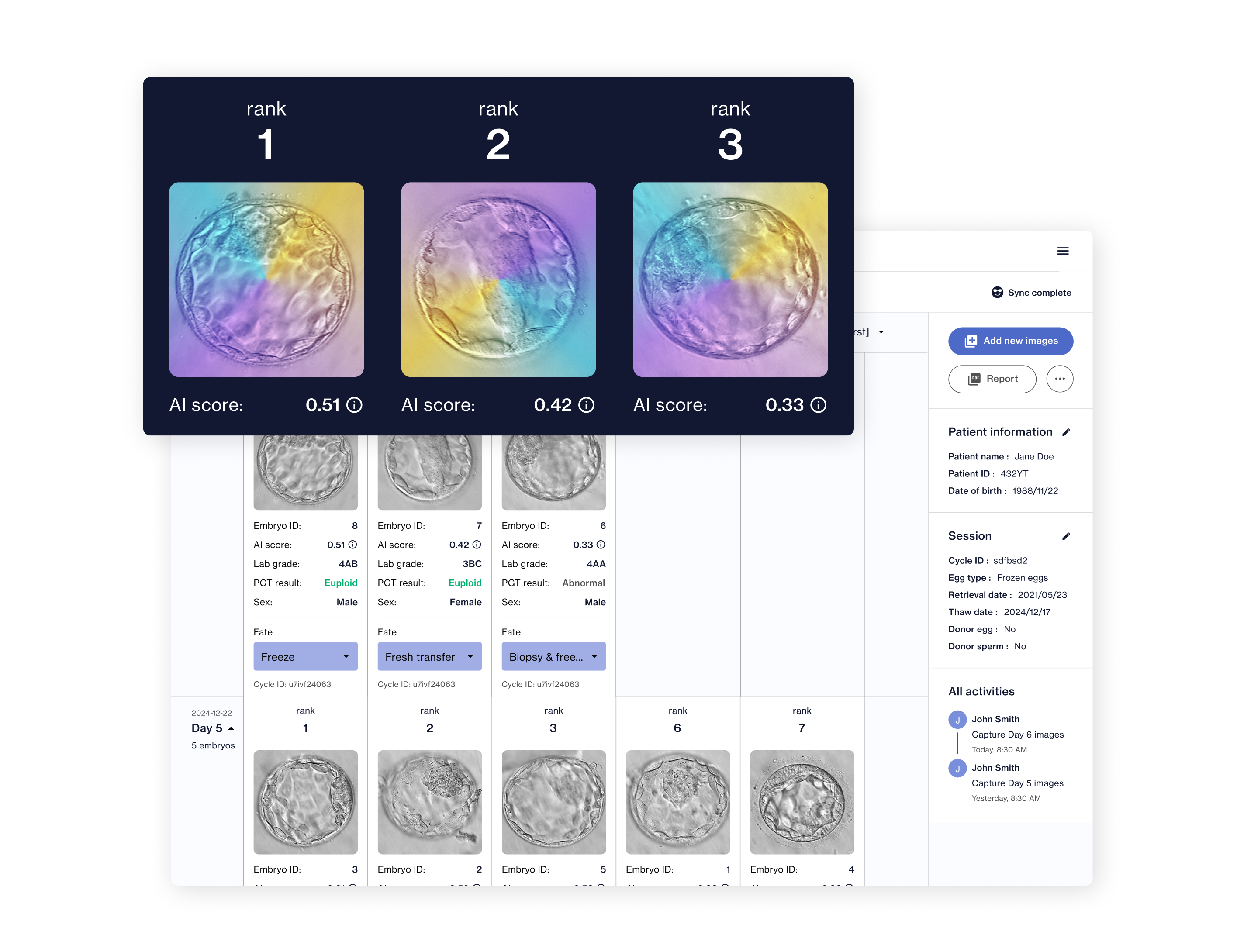Click 'Capture Day 6 images' activity entry
Viewport: 1237px width, 952px height.
click(x=1017, y=735)
